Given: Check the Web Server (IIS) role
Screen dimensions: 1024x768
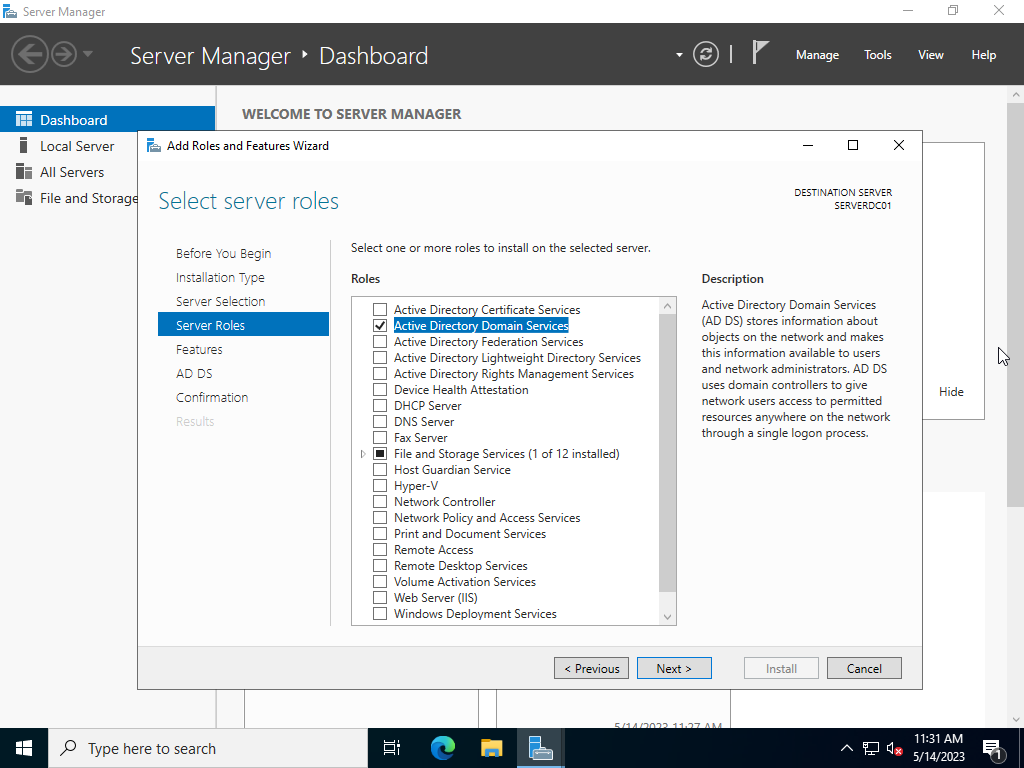Looking at the screenshot, I should click(380, 598).
